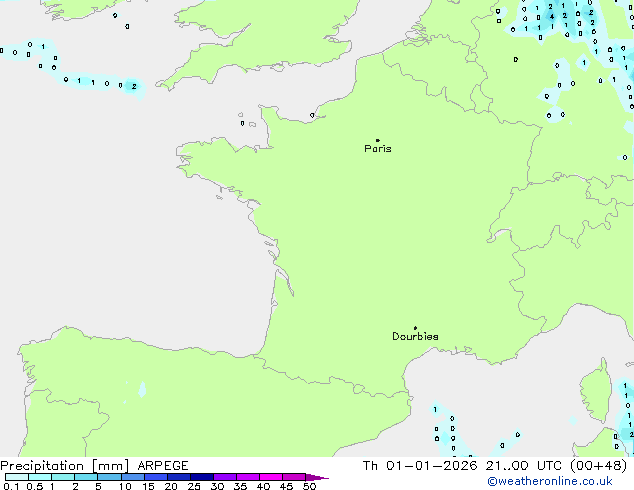Pick the 10–15 mm legend swatch

[x=133, y=477]
